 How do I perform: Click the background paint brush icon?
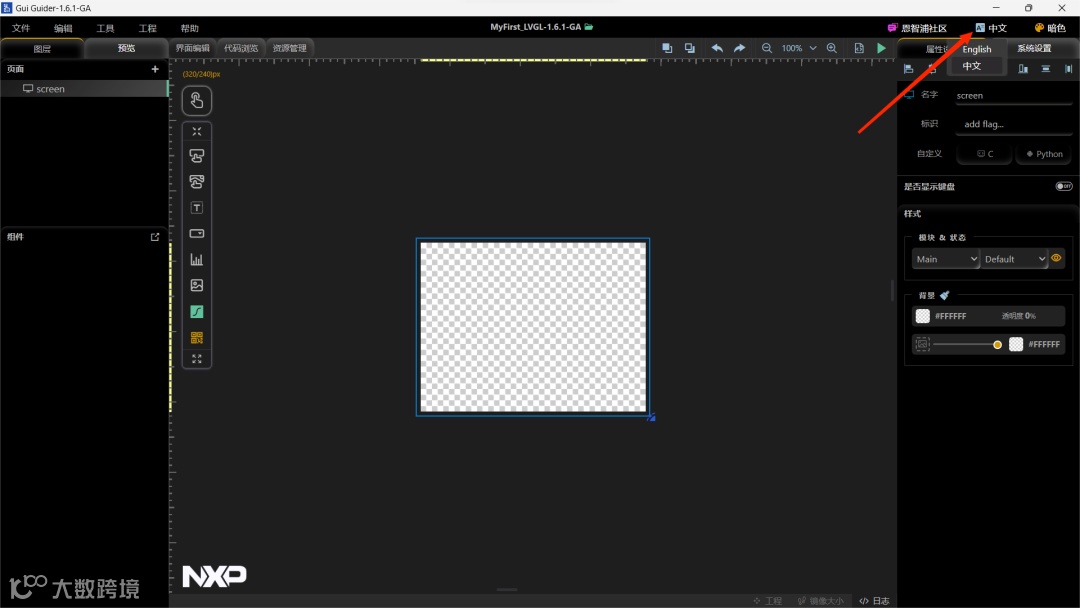click(x=944, y=295)
